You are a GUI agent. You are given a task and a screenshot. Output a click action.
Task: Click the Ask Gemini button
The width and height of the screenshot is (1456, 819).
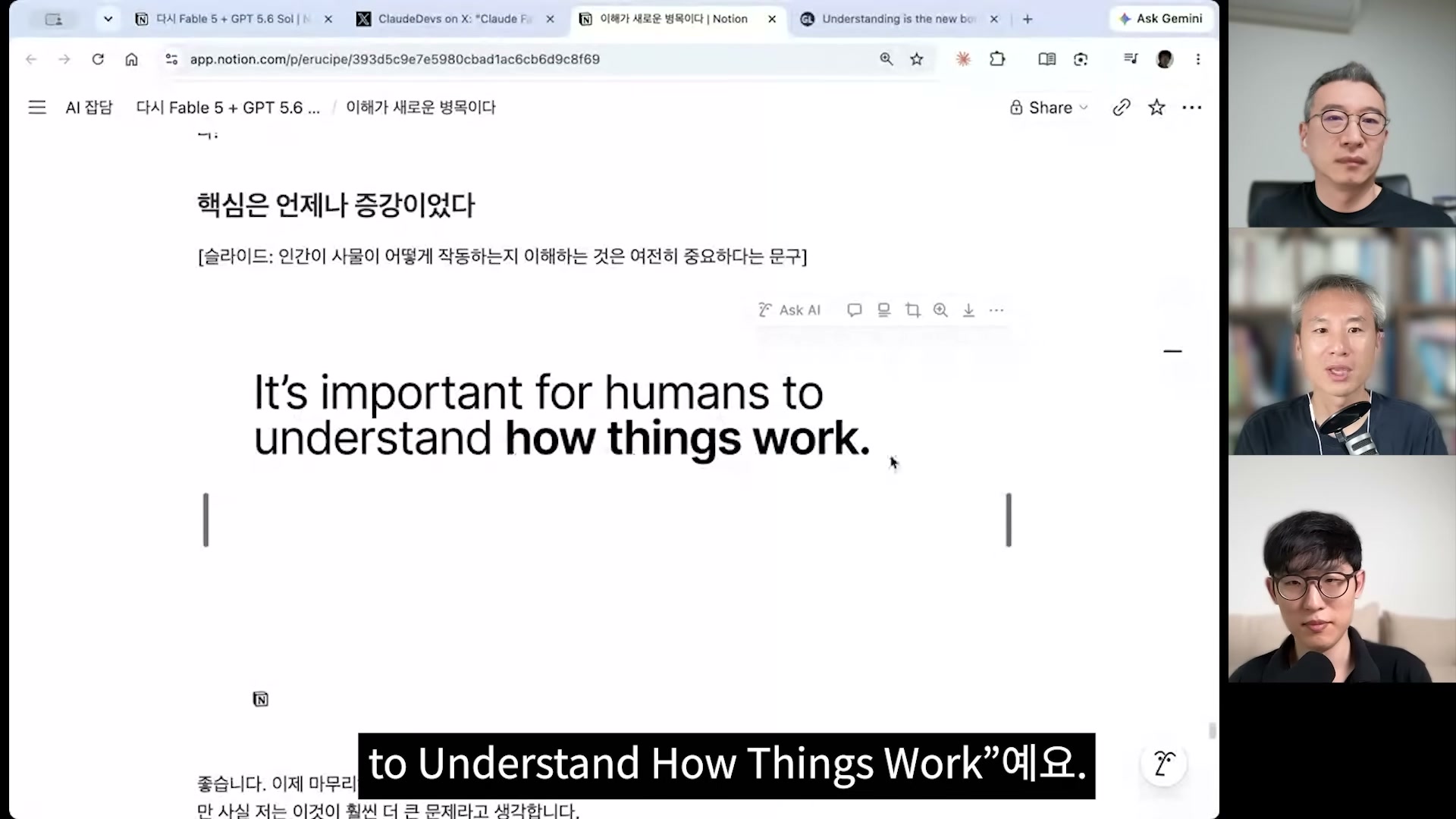pyautogui.click(x=1161, y=19)
